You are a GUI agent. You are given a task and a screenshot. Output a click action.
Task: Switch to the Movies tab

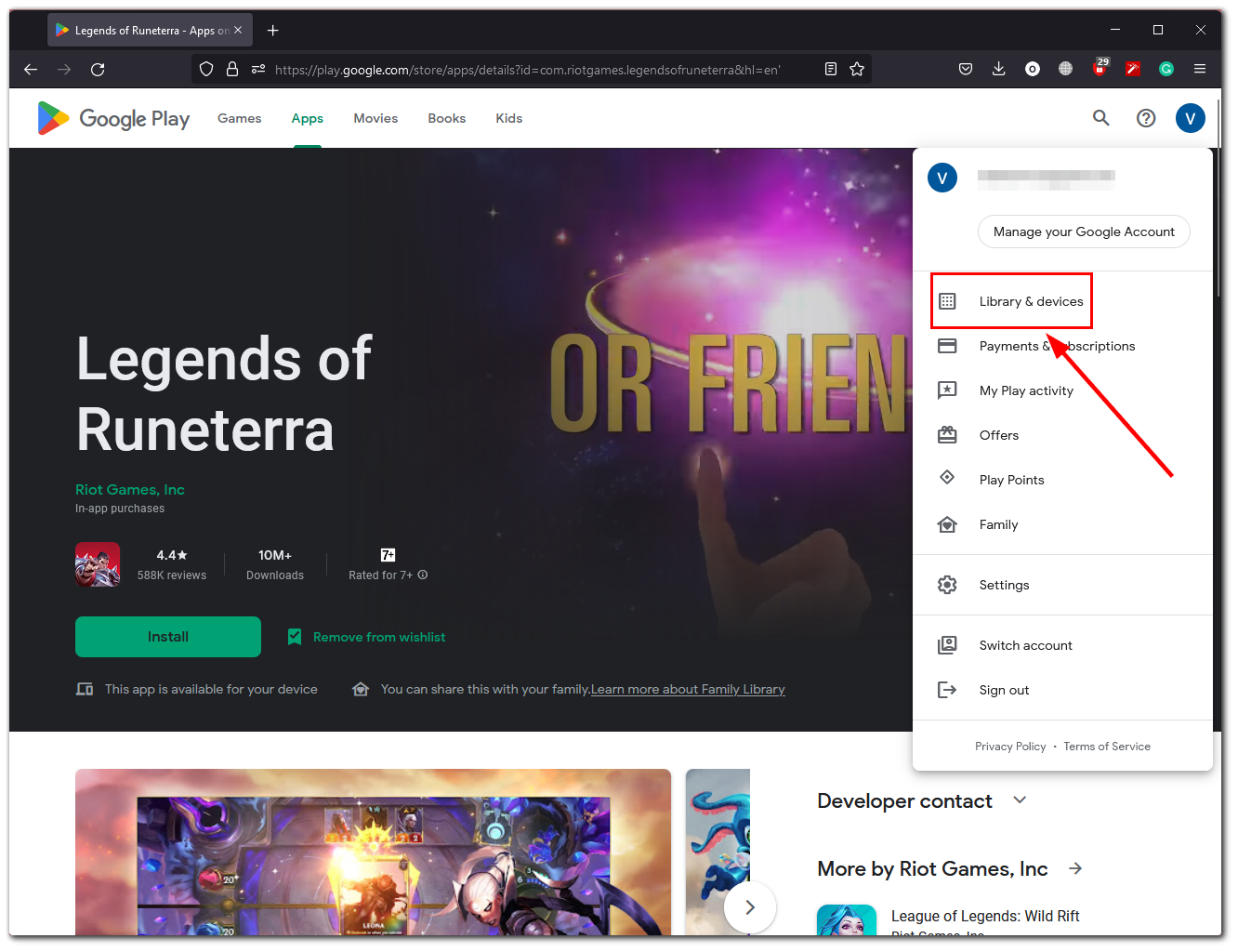pos(375,118)
